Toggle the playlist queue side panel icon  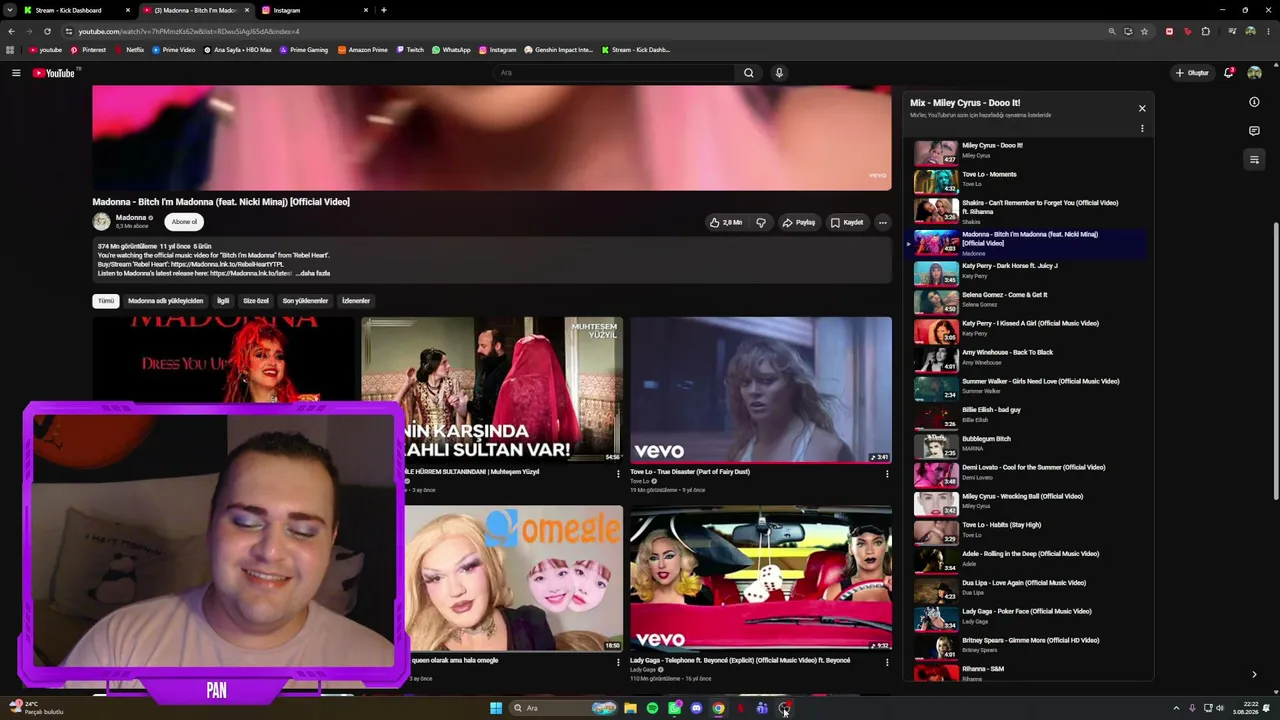pos(1254,160)
